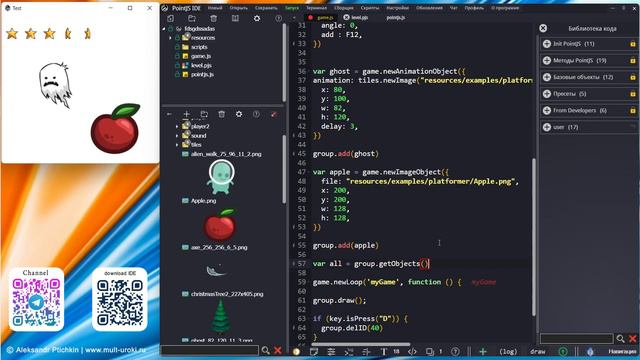The image size is (640, 360).
Task: Select the scripts folder in project tree
Action: coord(199,47)
